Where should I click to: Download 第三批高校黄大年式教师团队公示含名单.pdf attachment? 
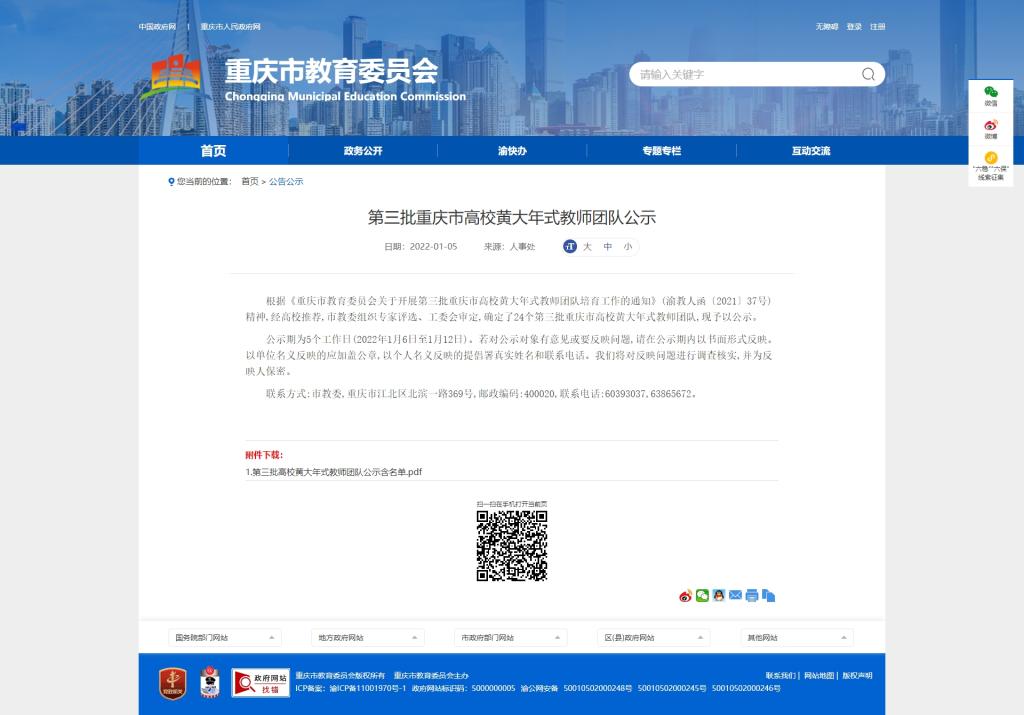(335, 472)
